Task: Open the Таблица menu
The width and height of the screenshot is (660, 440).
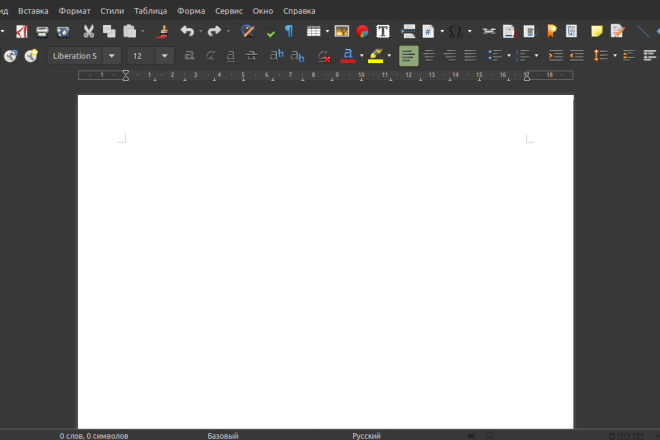Action: (x=150, y=11)
